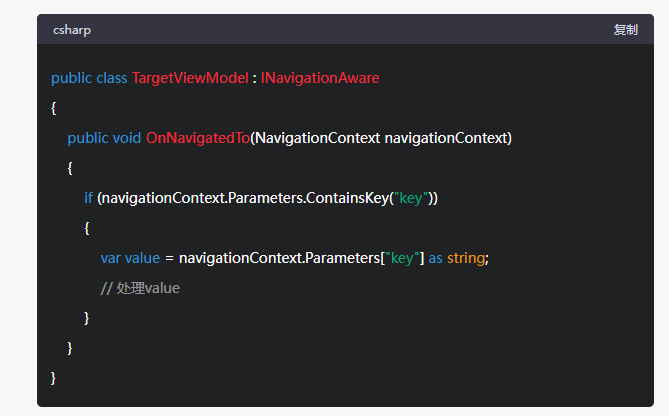Click the INavigationAware interface name
Viewport: 669px width, 416px height.
[320, 77]
